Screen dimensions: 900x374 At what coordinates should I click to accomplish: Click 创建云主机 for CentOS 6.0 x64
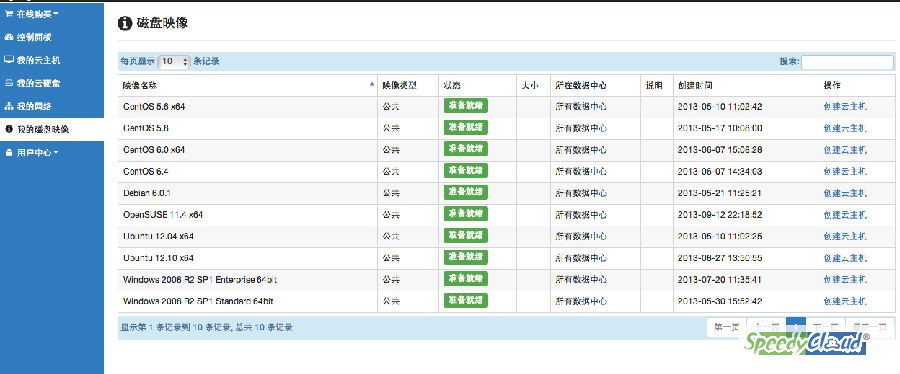(845, 150)
